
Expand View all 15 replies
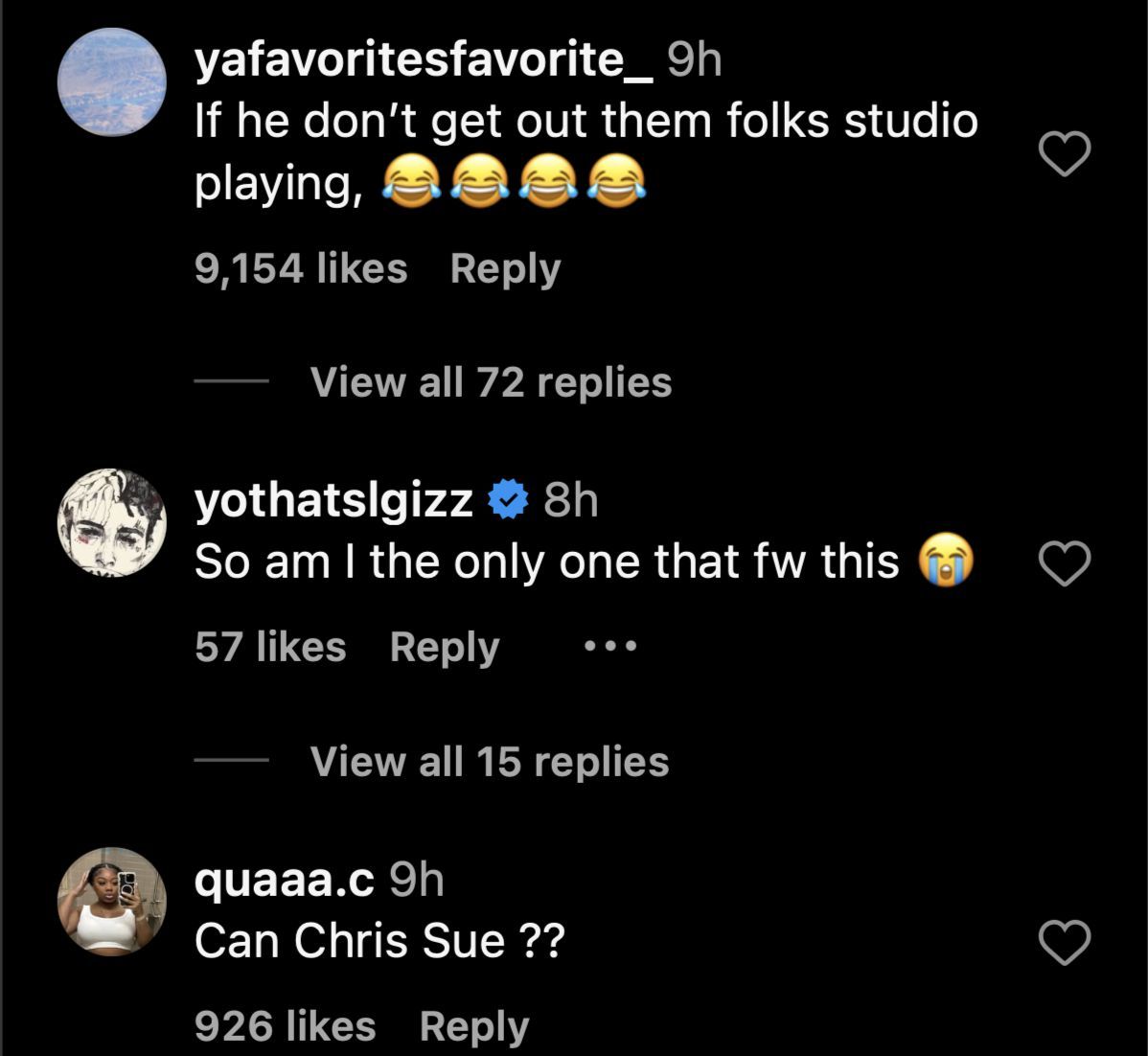tap(490, 762)
